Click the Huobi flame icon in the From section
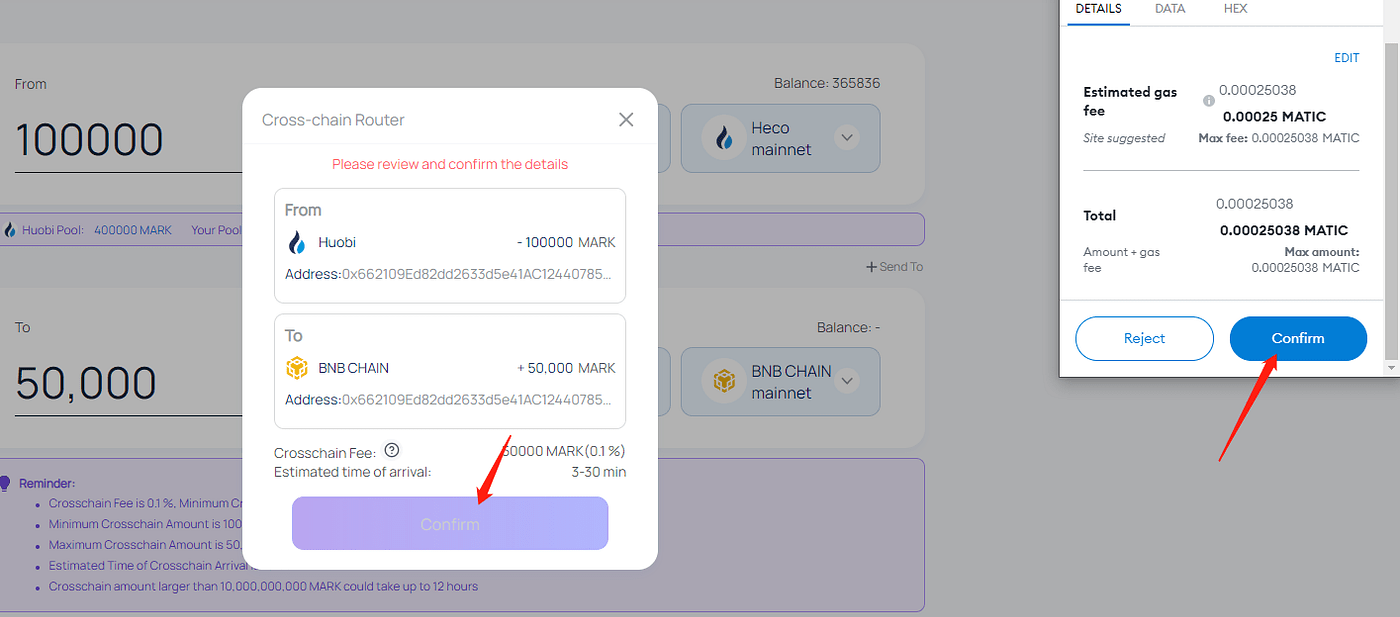1400x617 pixels. coord(295,241)
